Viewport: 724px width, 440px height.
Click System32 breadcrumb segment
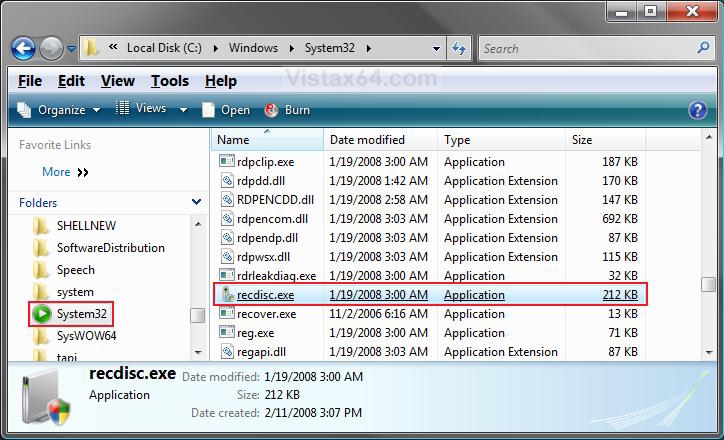(330, 48)
